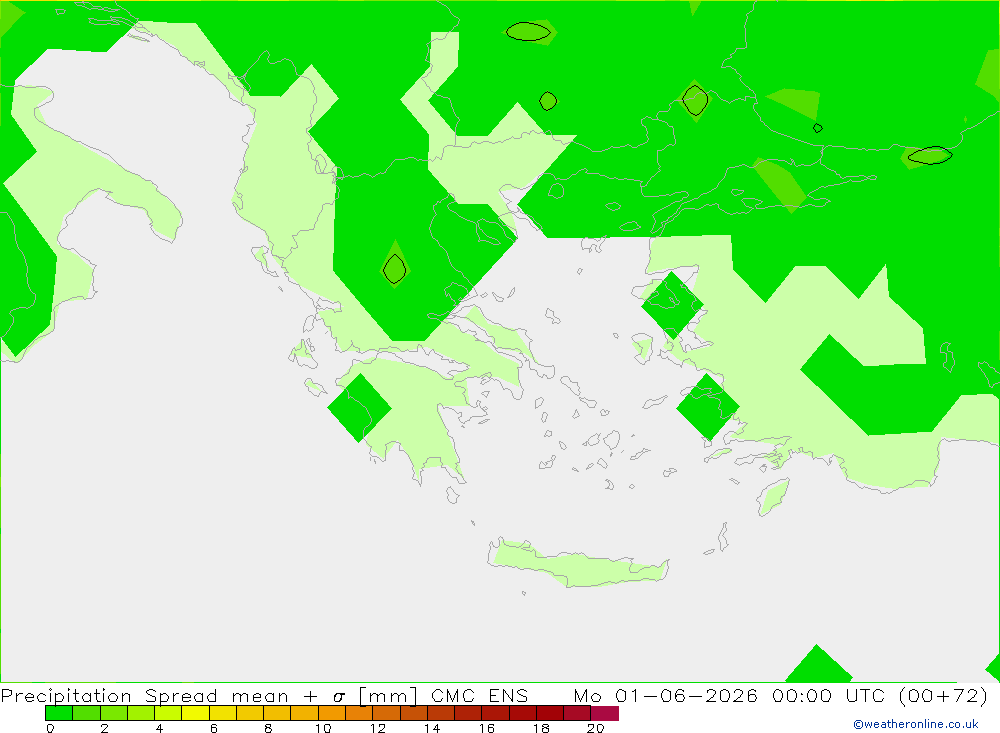This screenshot has width=1000, height=733.
Task: Click the legend scale label "4"
Action: point(159,728)
